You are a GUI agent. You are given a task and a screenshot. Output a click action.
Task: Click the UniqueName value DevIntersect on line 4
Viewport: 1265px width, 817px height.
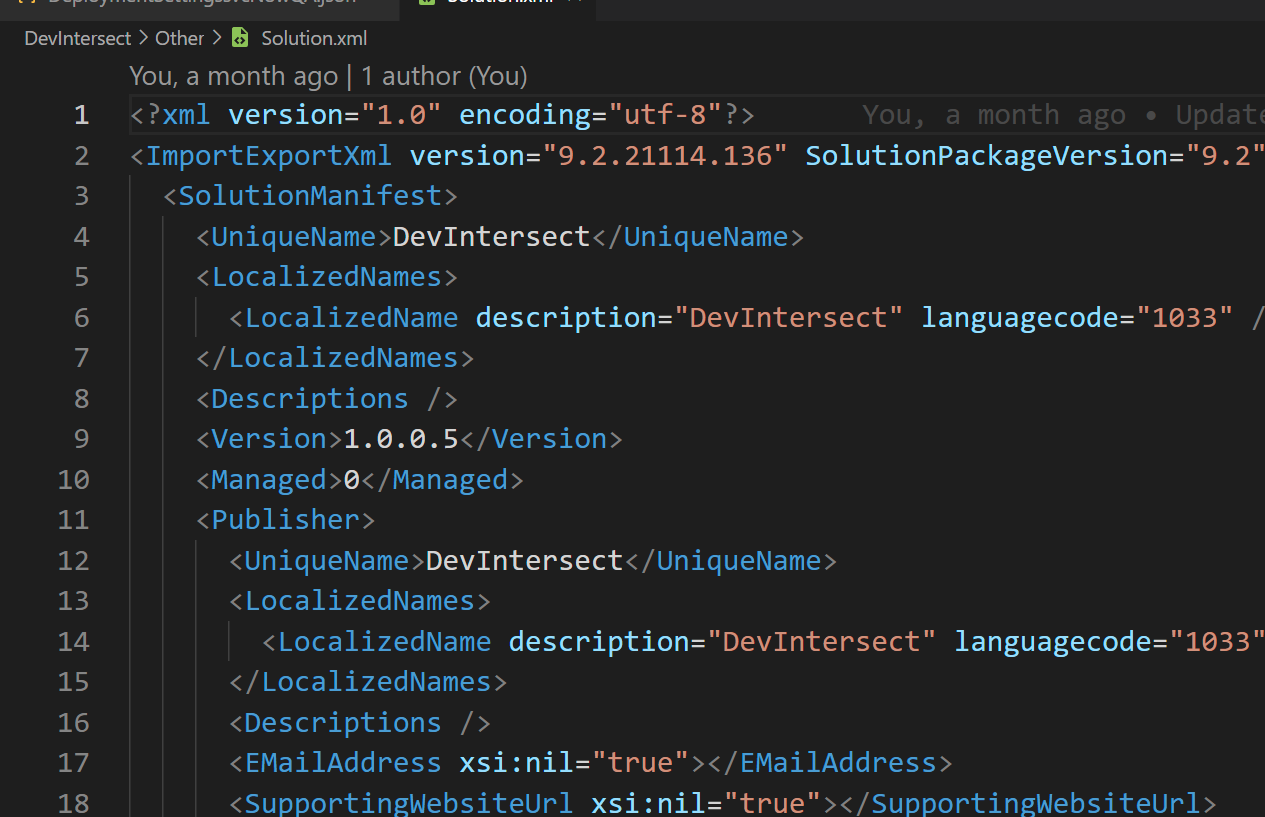point(490,236)
